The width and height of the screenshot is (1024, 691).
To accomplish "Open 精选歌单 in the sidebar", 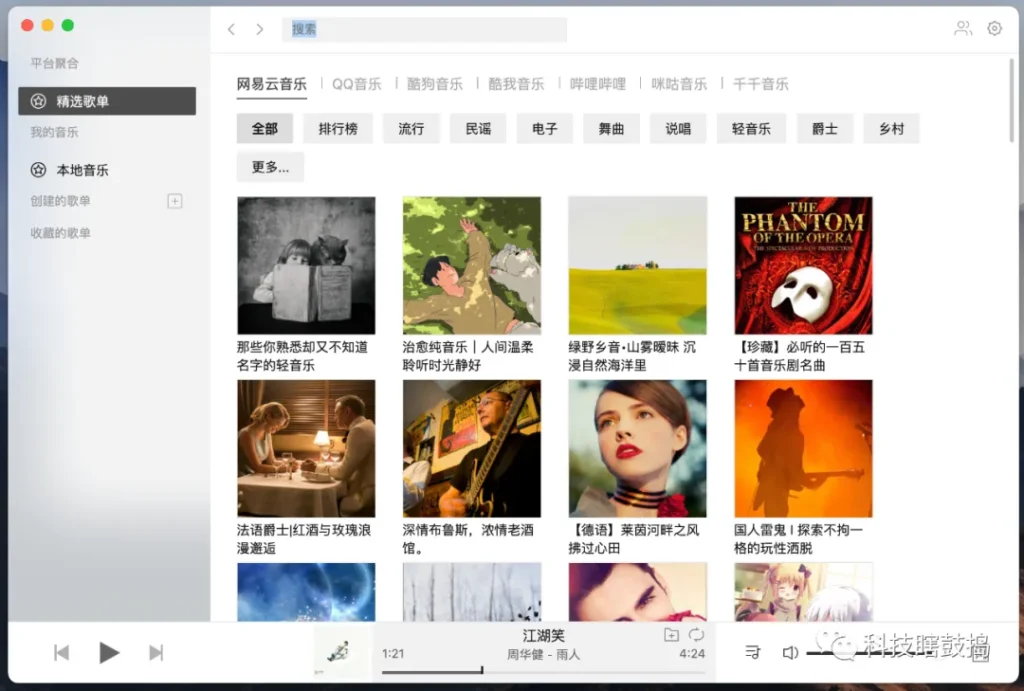I will click(107, 101).
